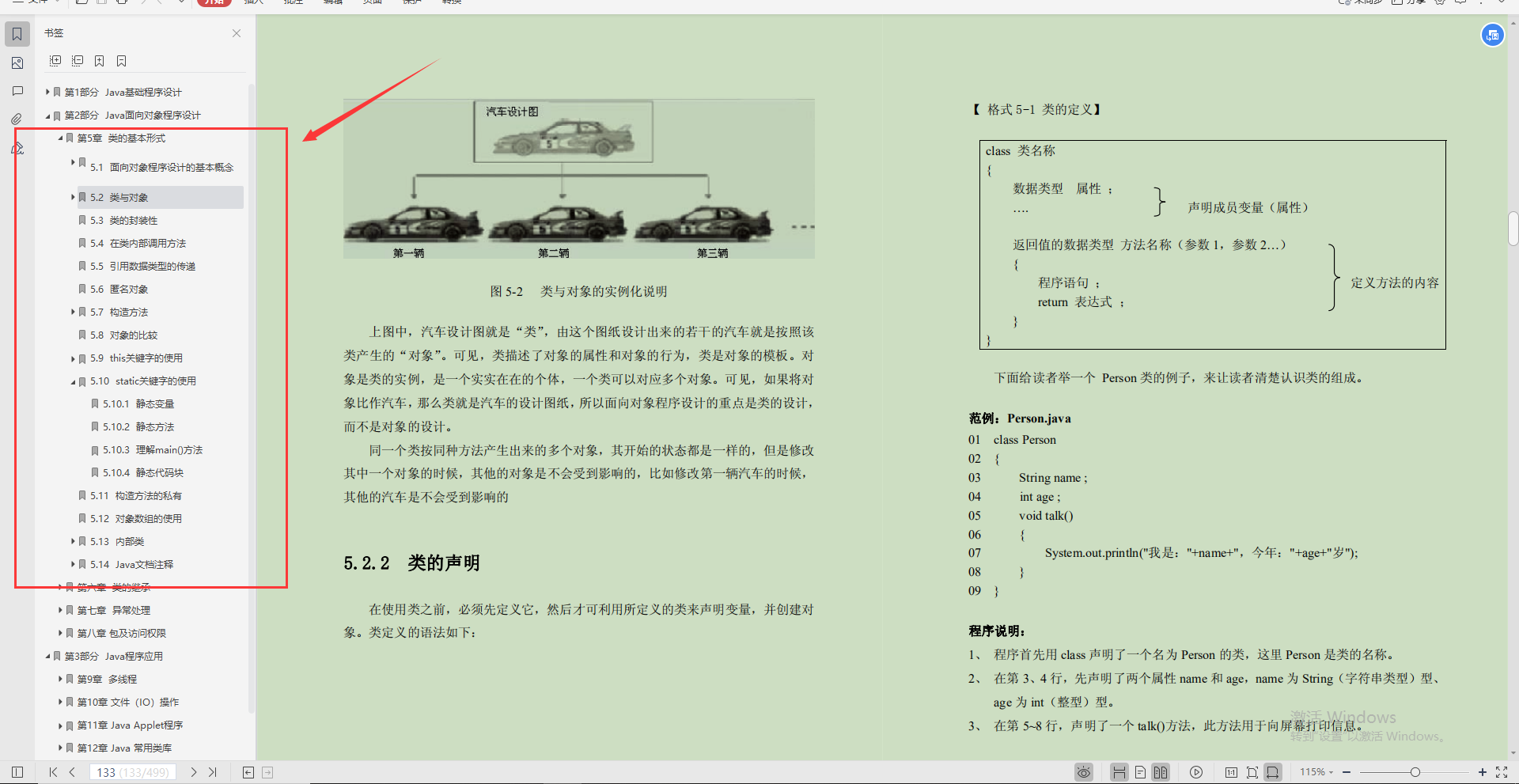Expand the 第七章 异常处理 node
The height and width of the screenshot is (784, 1519).
click(60, 610)
